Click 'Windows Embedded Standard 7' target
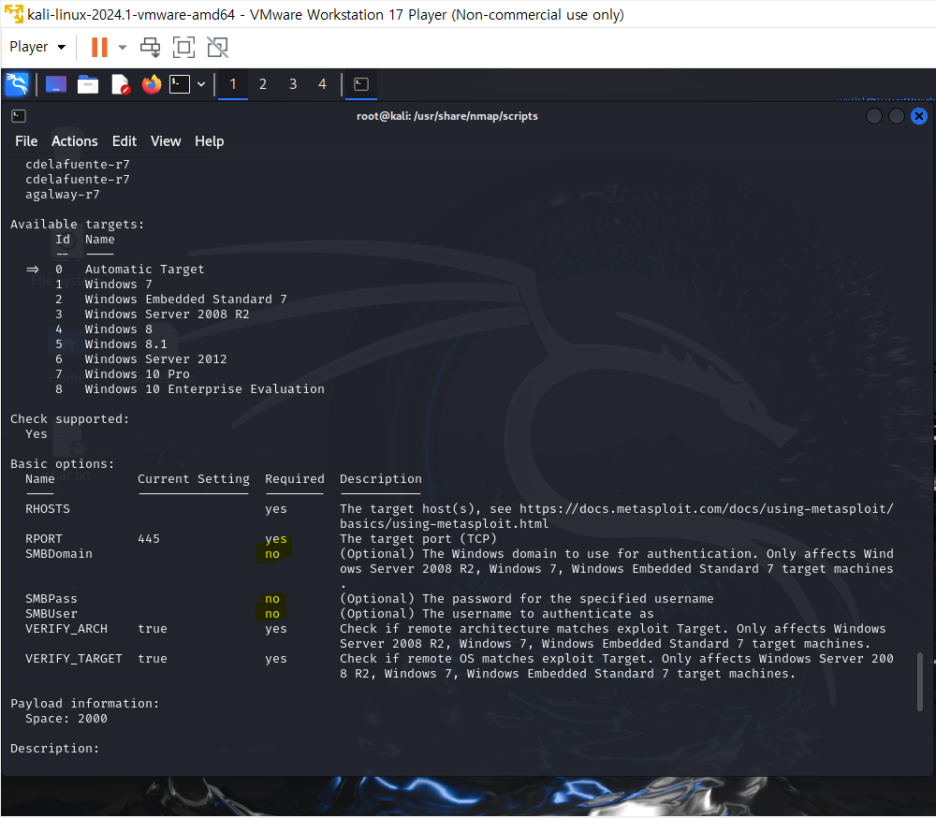Screen dimensions: 936x818 point(186,299)
